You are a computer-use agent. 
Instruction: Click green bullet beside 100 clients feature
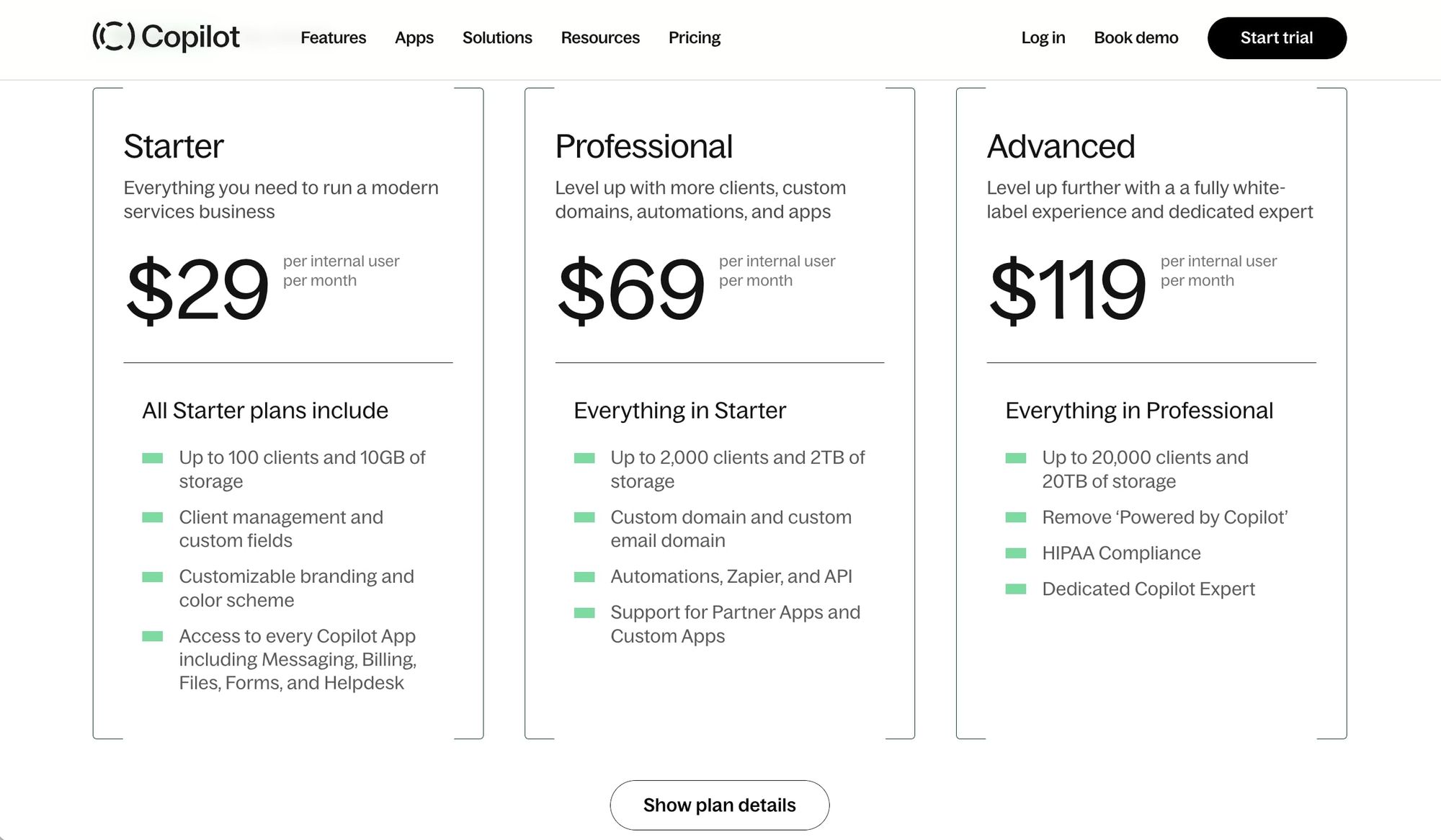tap(153, 458)
